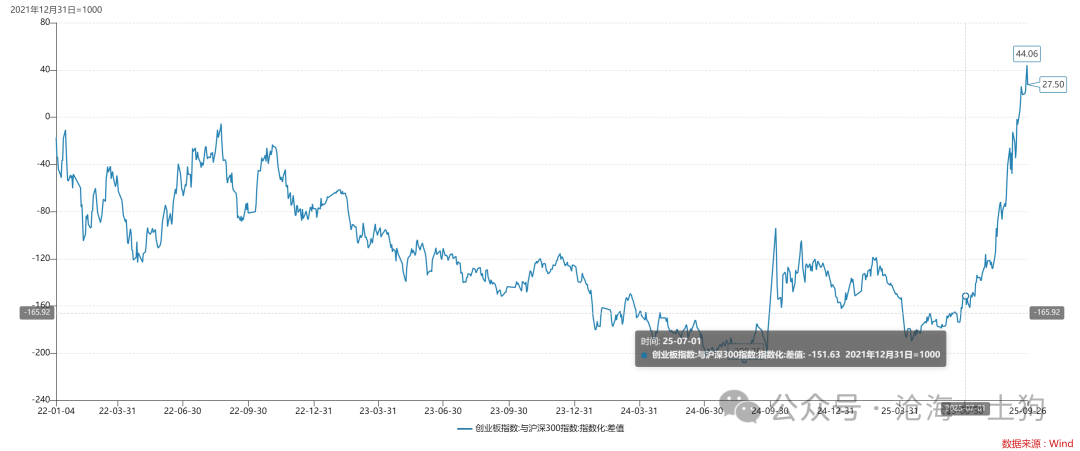Click the 44.06 peak value label
Viewport: 1080px width, 451px height.
click(1027, 53)
